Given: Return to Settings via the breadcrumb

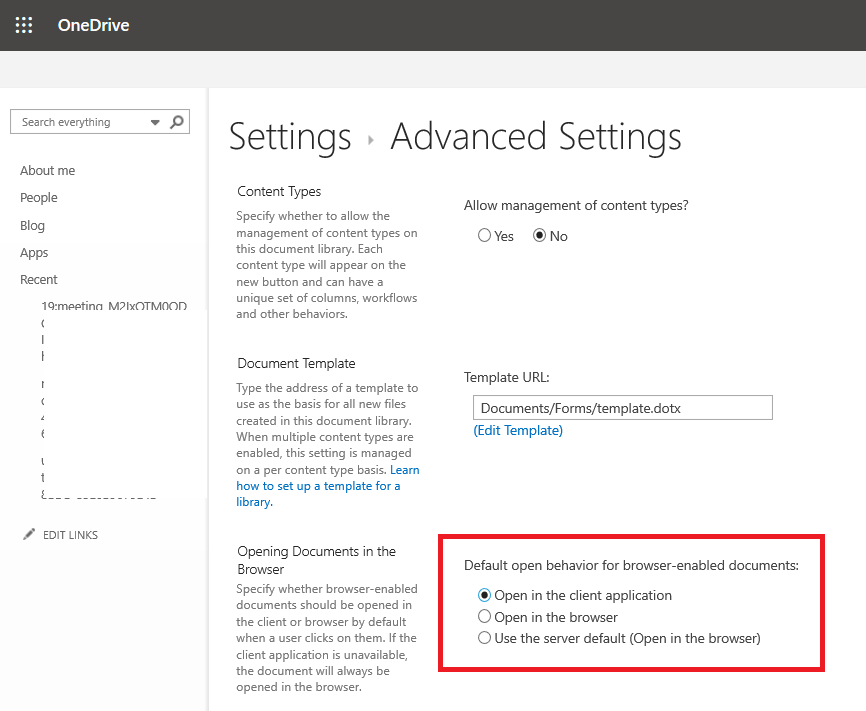Looking at the screenshot, I should pos(290,137).
